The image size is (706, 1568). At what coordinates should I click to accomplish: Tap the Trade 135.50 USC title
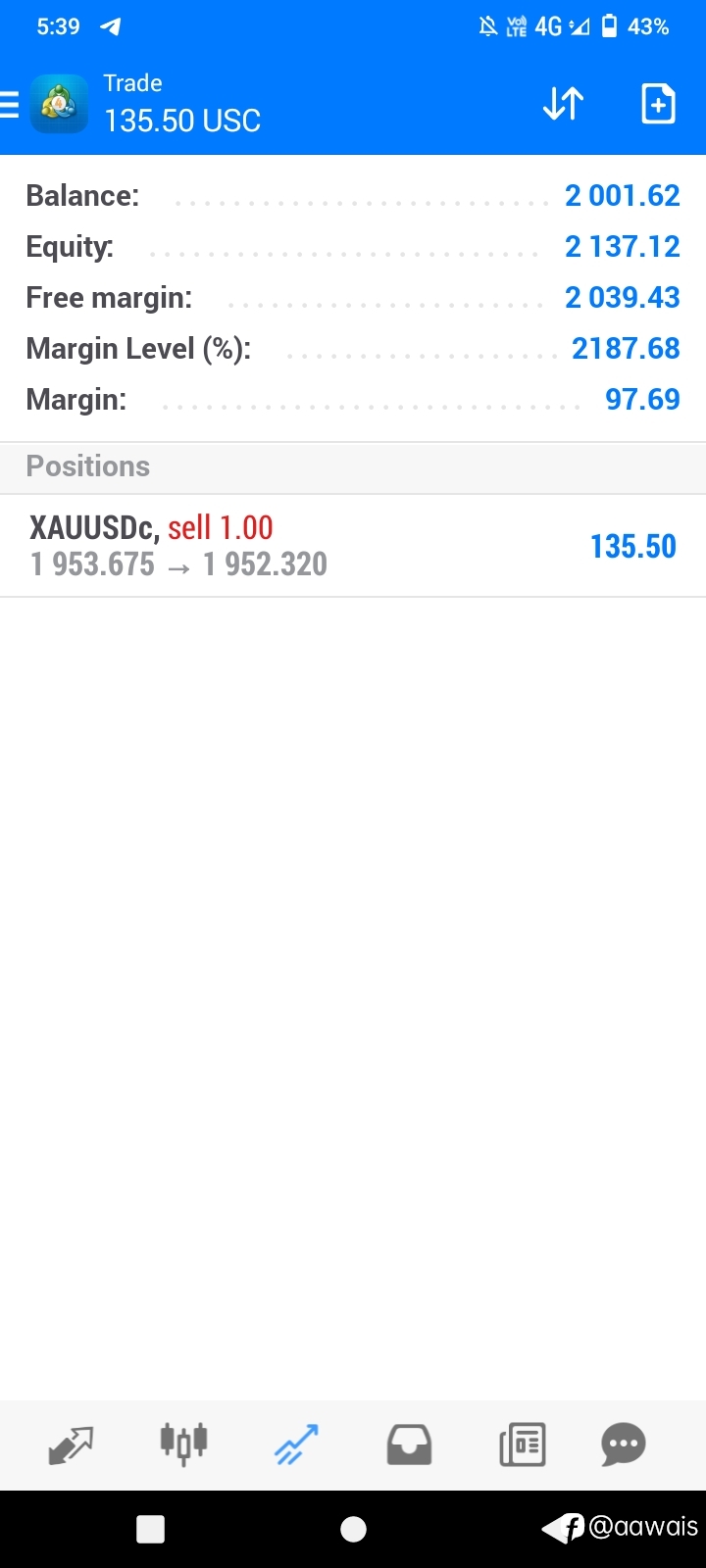pos(182,103)
